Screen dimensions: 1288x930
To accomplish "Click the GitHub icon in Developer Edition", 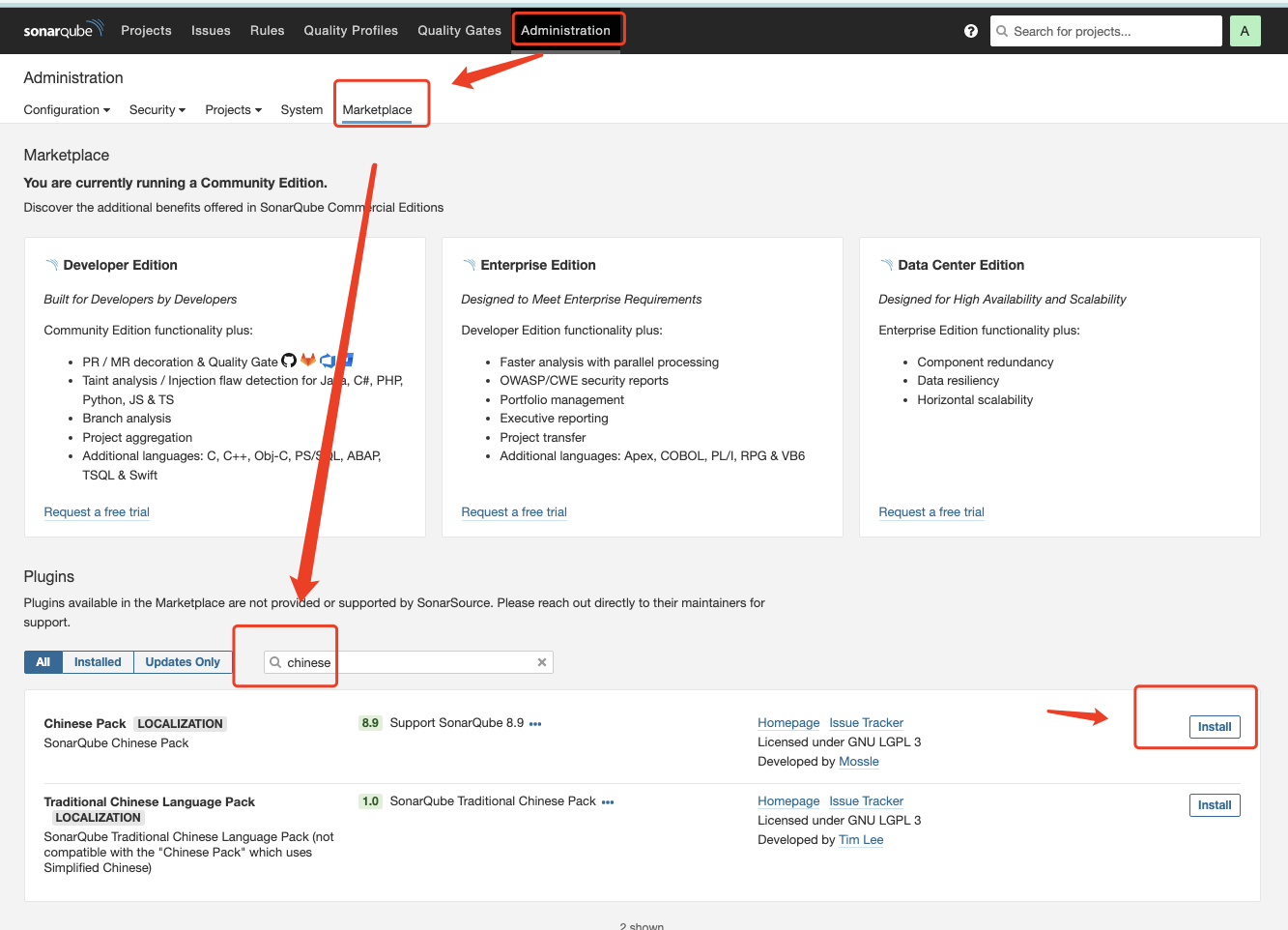I will (289, 361).
